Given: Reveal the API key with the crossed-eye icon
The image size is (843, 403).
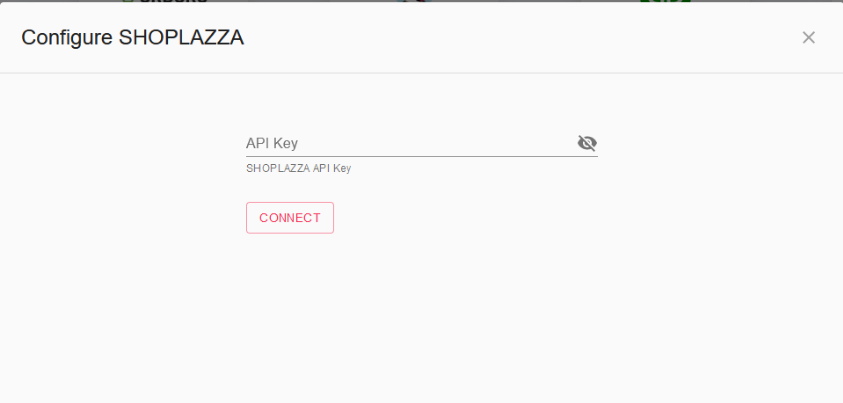Looking at the screenshot, I should point(587,143).
